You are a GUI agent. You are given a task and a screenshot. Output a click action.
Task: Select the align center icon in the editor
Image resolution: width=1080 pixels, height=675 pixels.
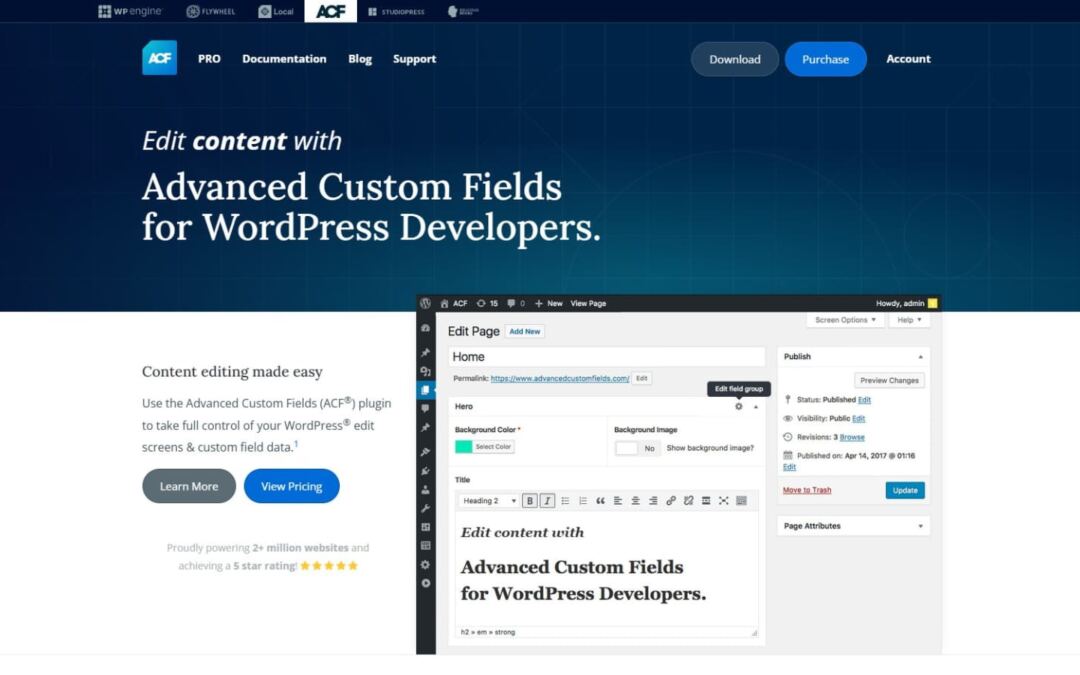tap(635, 500)
